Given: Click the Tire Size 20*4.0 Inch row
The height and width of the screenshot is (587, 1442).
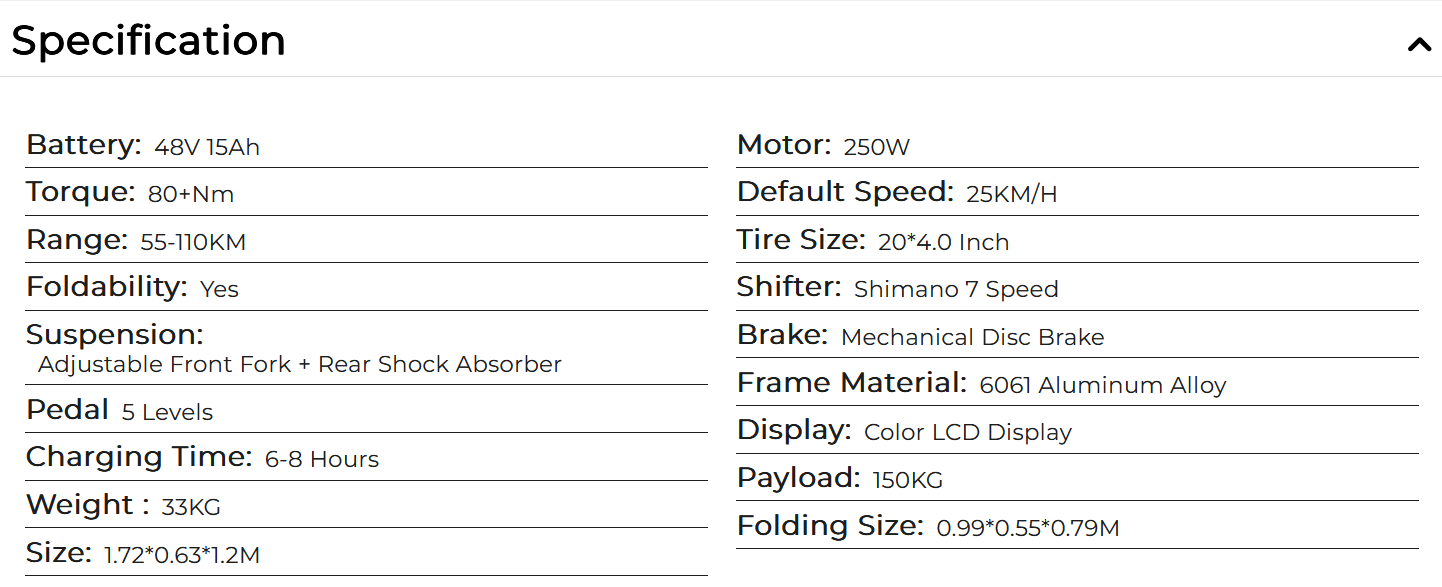Looking at the screenshot, I should (x=1077, y=241).
